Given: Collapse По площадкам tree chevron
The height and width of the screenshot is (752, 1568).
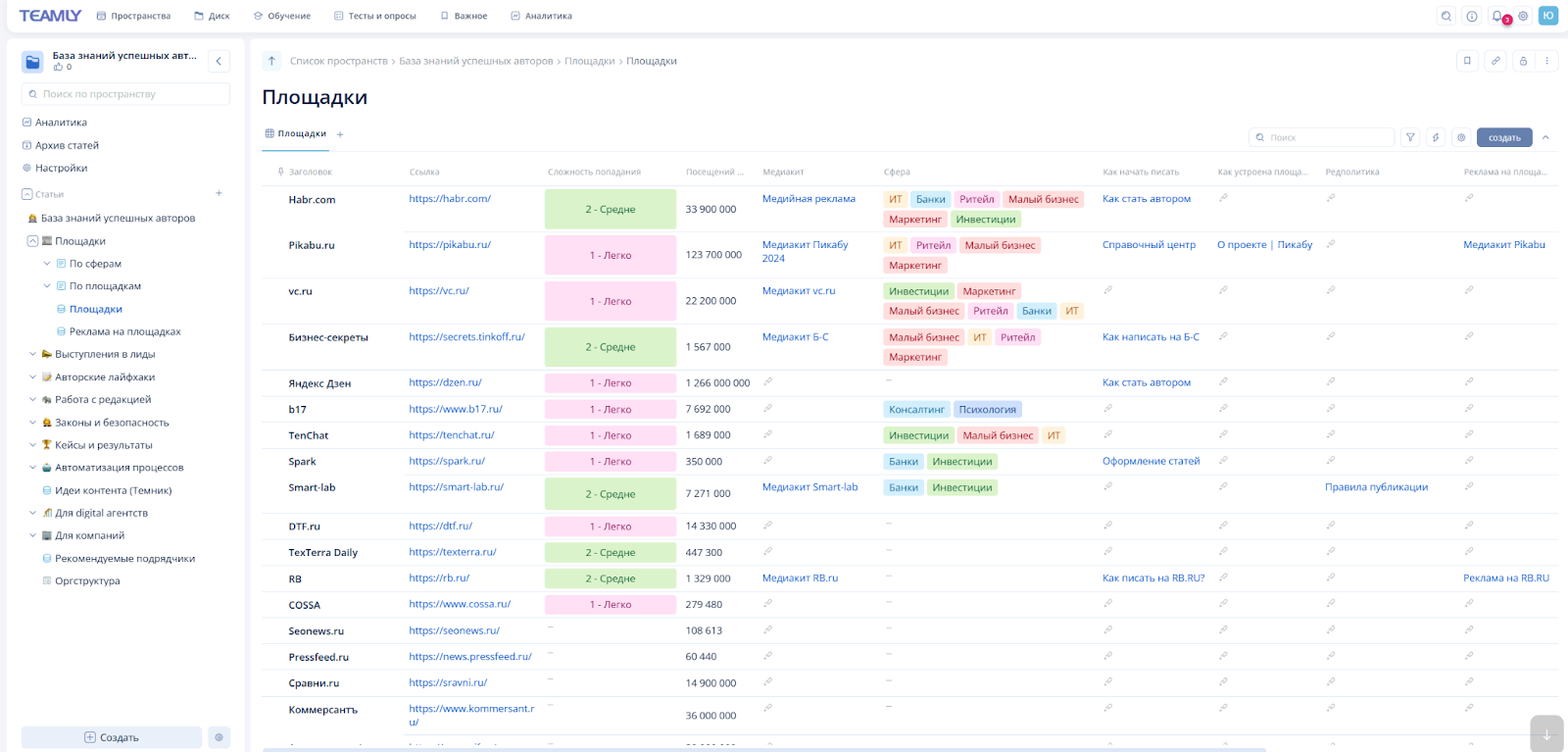Looking at the screenshot, I should [47, 286].
